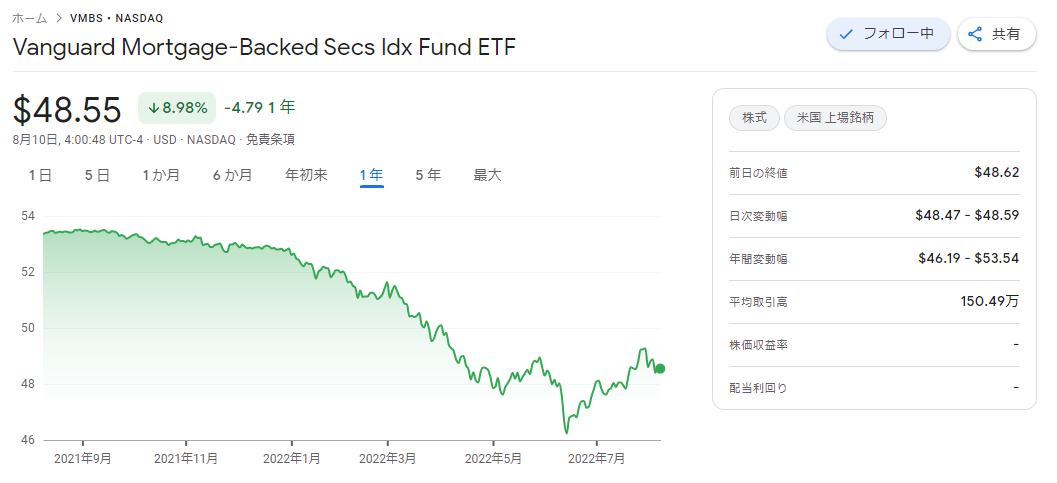Click the 株式 category chip
This screenshot has height=483, width=1057.
[x=754, y=118]
